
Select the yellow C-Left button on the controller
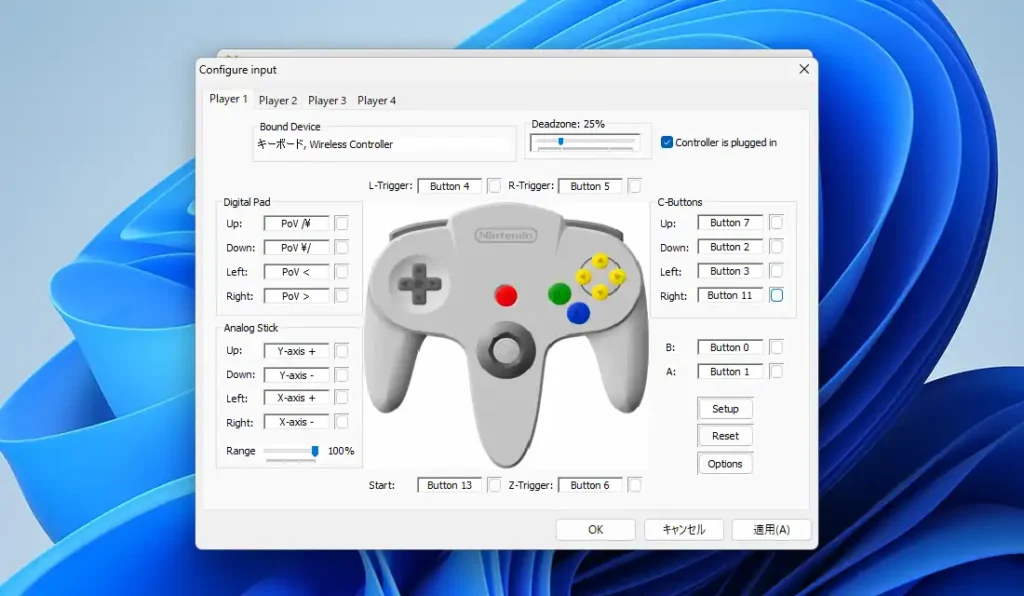584,276
